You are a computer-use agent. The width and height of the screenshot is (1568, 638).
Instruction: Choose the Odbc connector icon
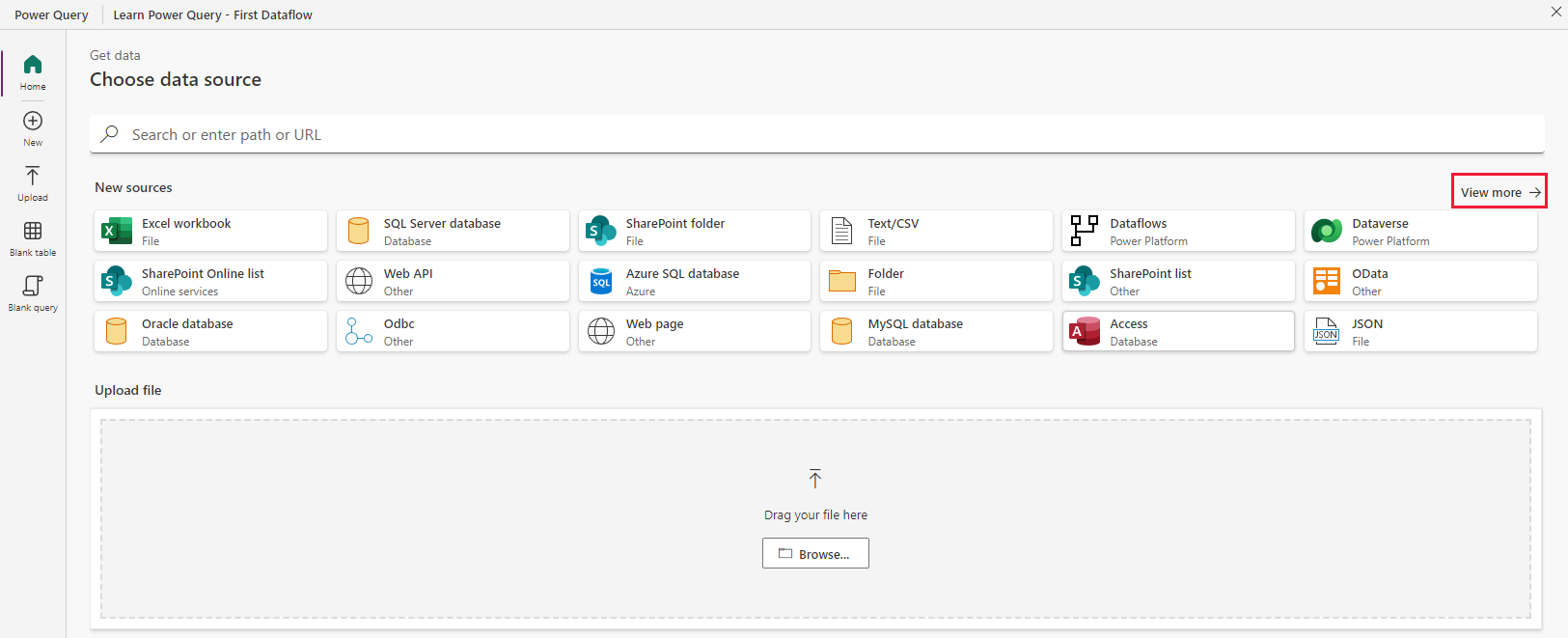pos(359,331)
